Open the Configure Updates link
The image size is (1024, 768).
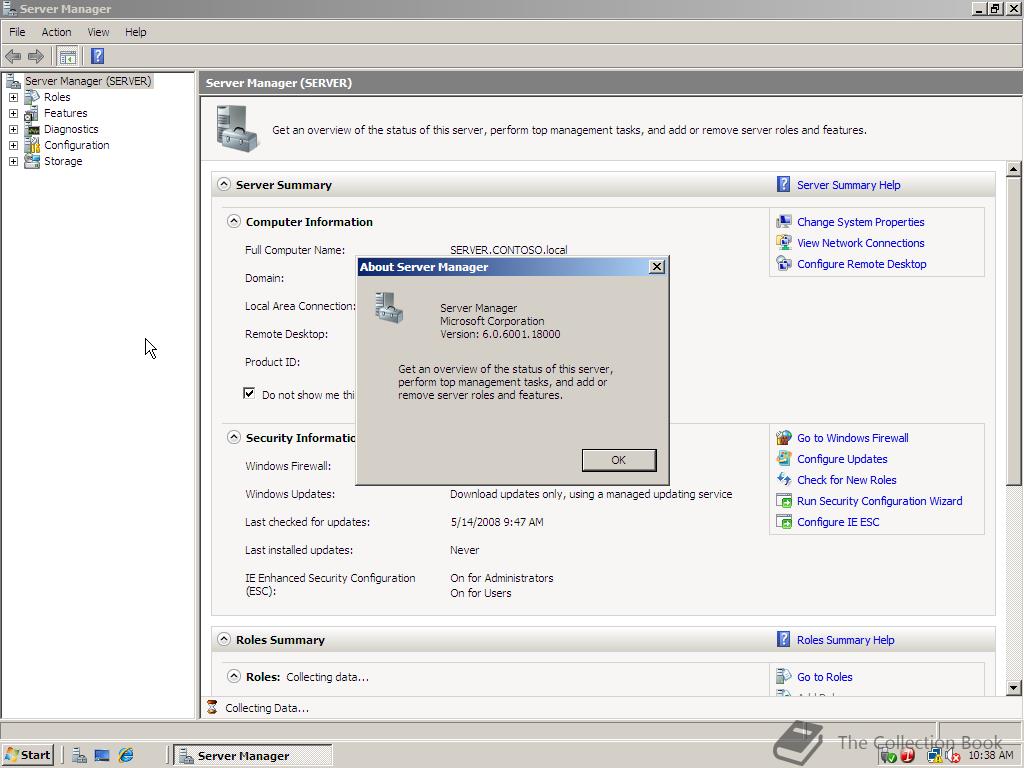click(842, 459)
